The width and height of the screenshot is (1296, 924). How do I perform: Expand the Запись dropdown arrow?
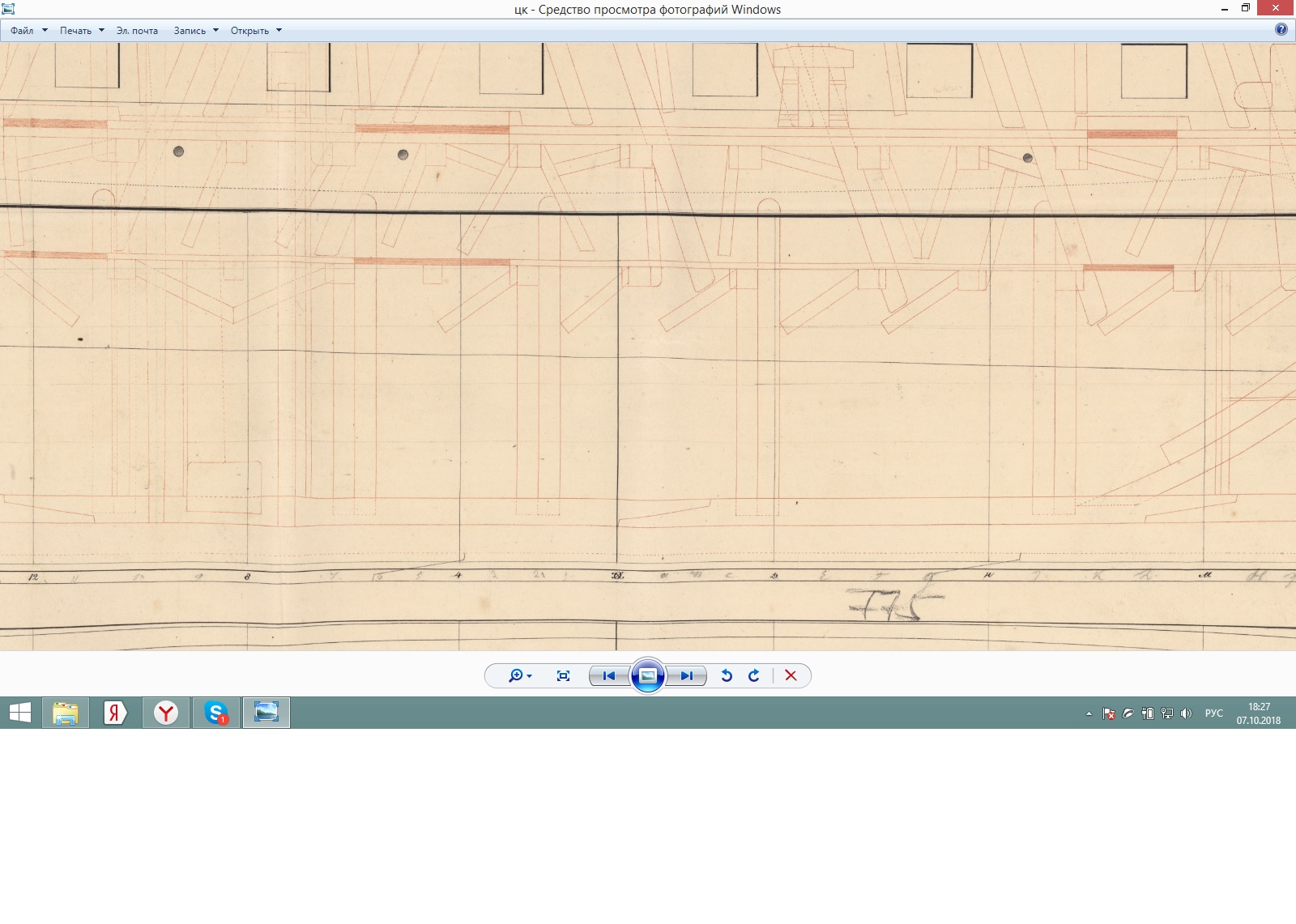point(215,31)
